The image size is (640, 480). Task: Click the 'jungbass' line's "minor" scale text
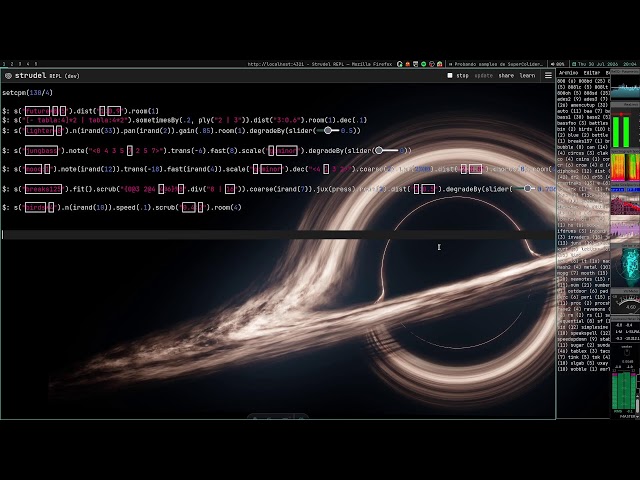pyautogui.click(x=287, y=151)
